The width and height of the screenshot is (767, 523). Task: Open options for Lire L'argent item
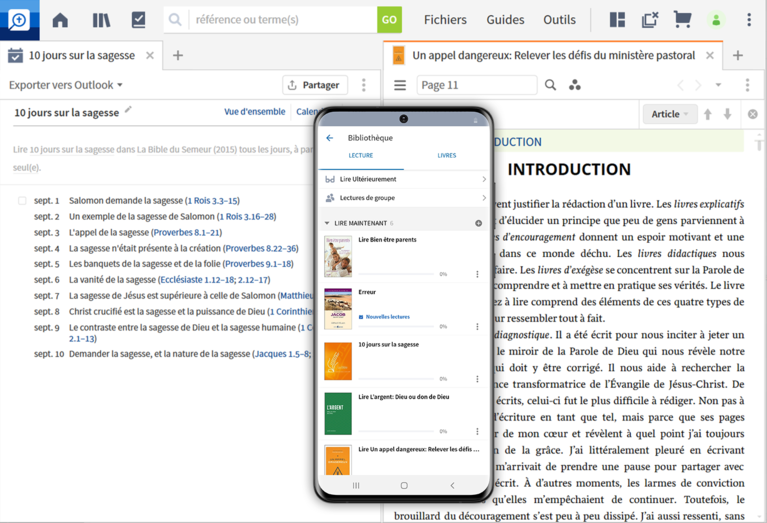[477, 431]
